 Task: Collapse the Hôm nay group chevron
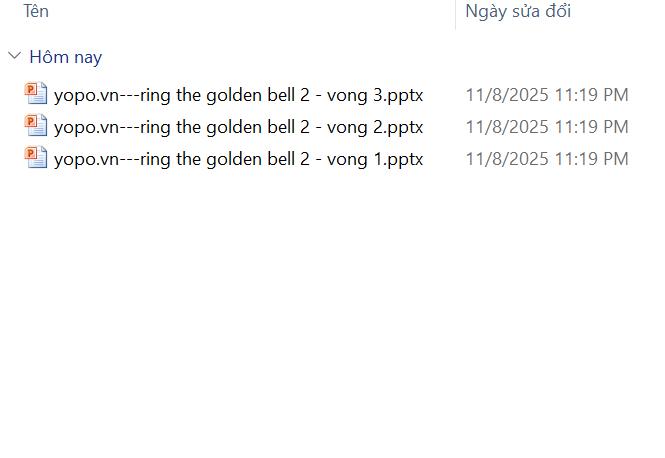[14, 57]
